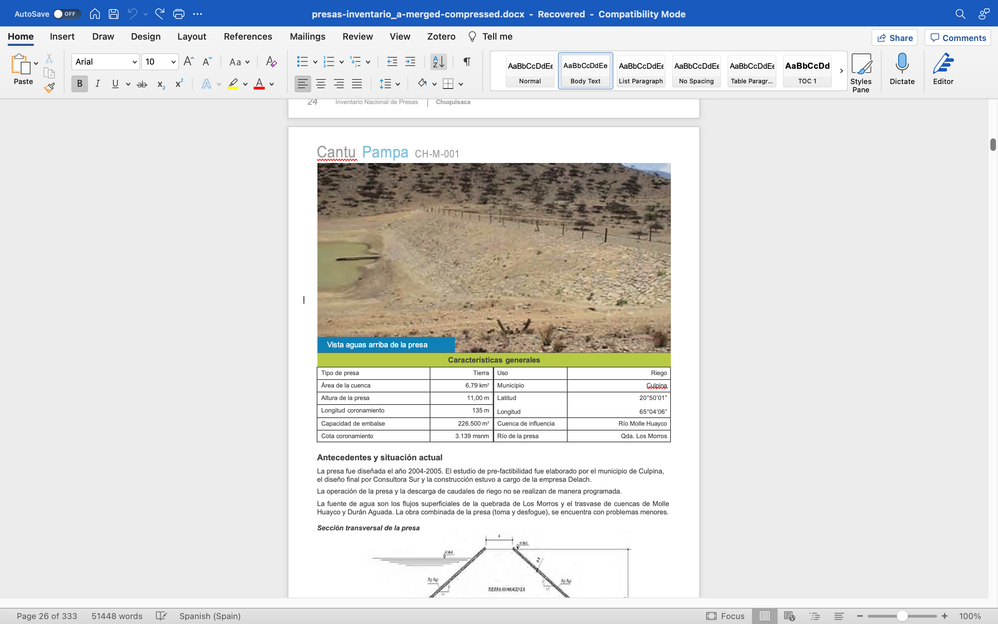Apply subscript formatting
Screen dimensions: 998x624
pos(161,84)
